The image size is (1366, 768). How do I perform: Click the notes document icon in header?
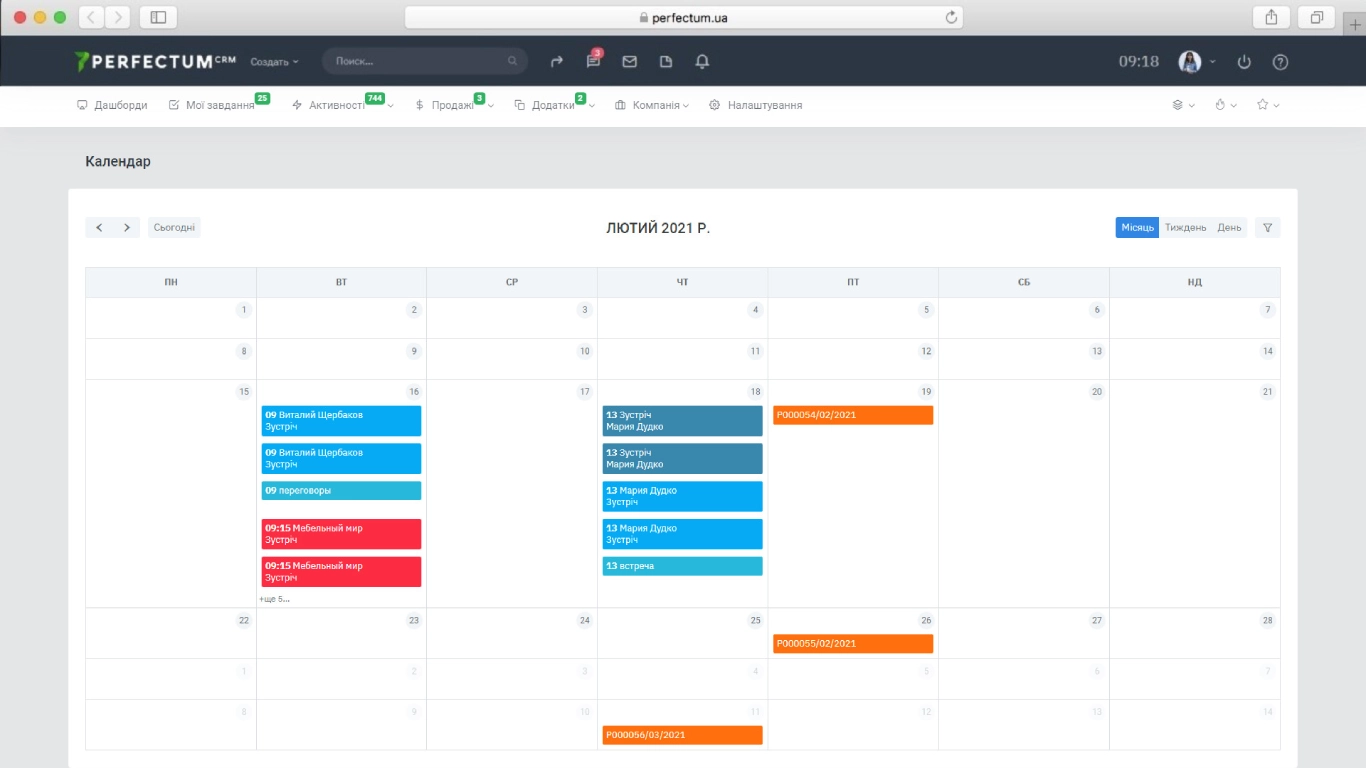pos(666,62)
